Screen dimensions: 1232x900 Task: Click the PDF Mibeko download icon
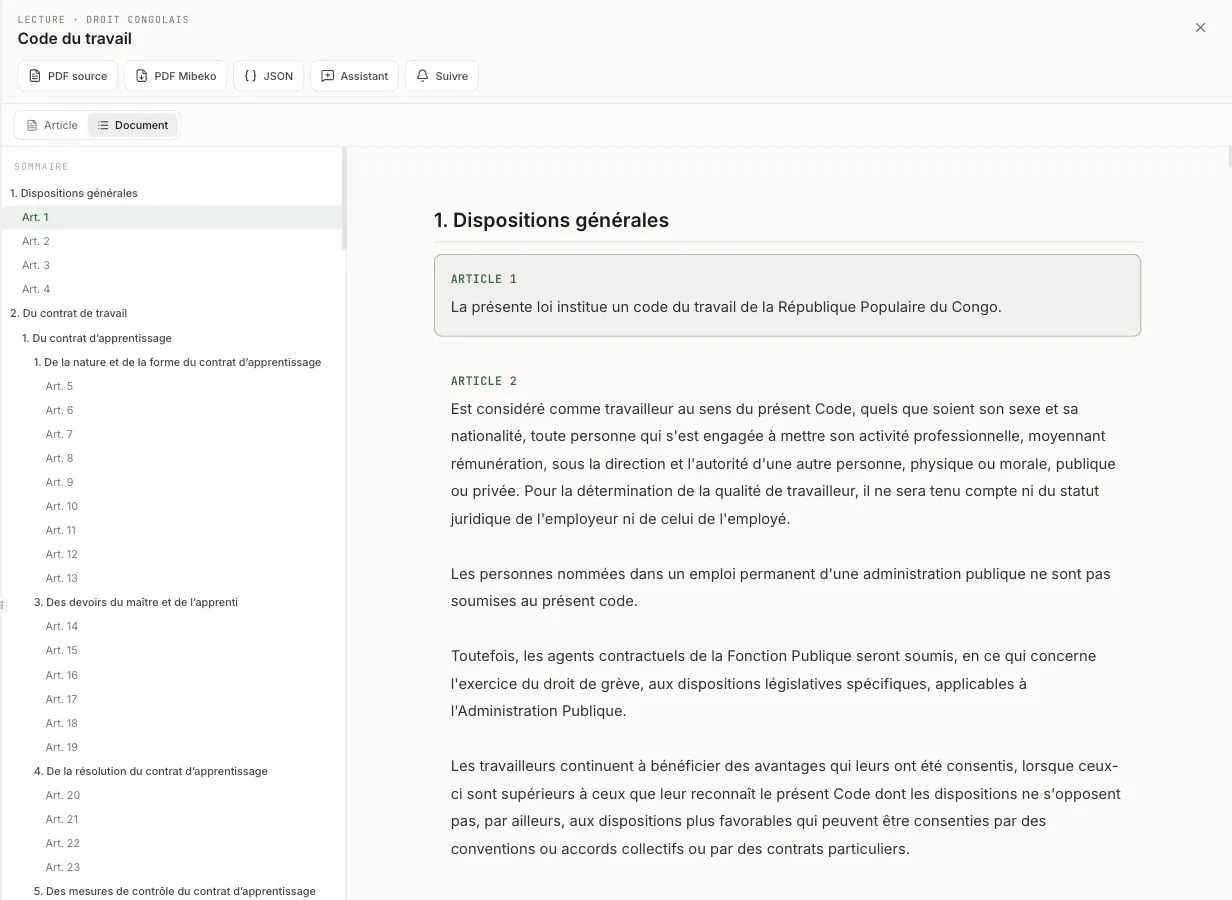point(141,76)
